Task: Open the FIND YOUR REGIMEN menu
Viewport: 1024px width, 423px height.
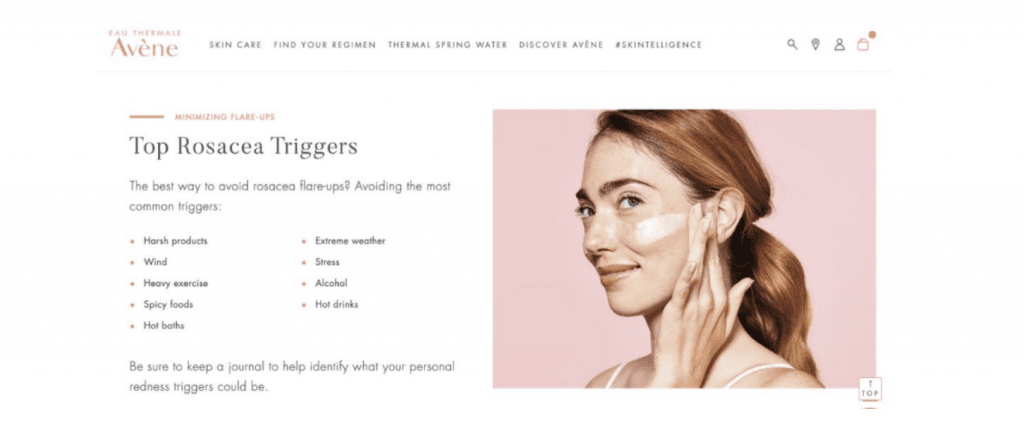Action: coord(325,45)
